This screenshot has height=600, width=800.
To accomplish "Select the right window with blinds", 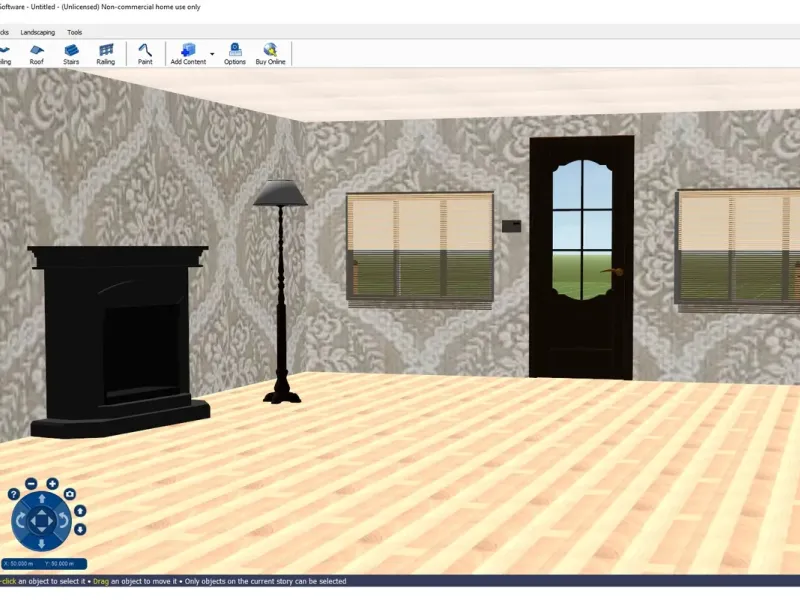I will point(738,249).
